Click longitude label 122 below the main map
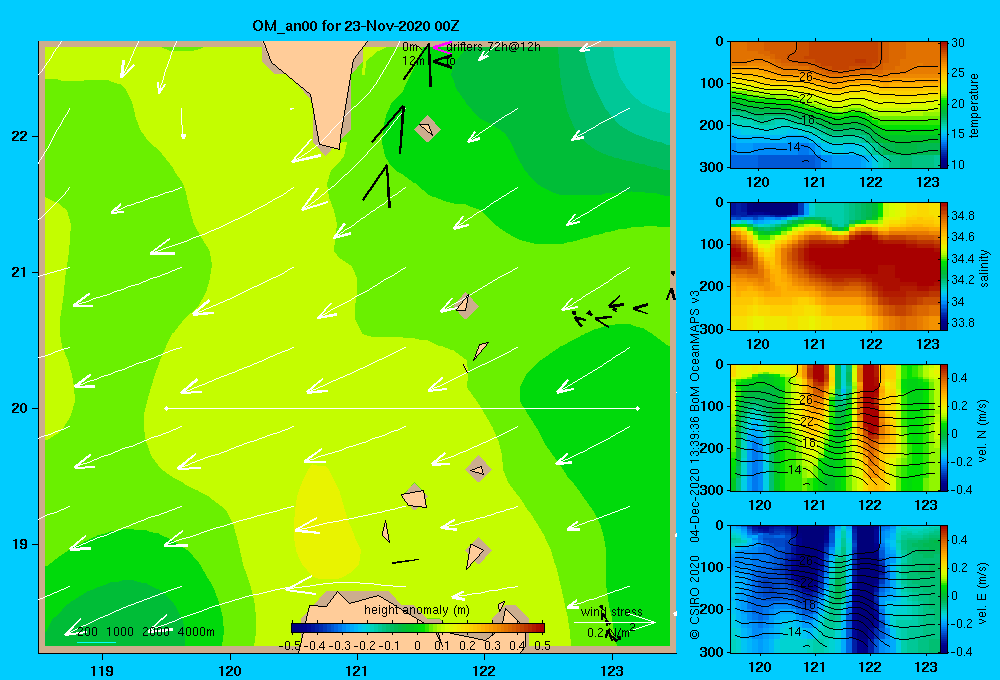 [x=485, y=670]
